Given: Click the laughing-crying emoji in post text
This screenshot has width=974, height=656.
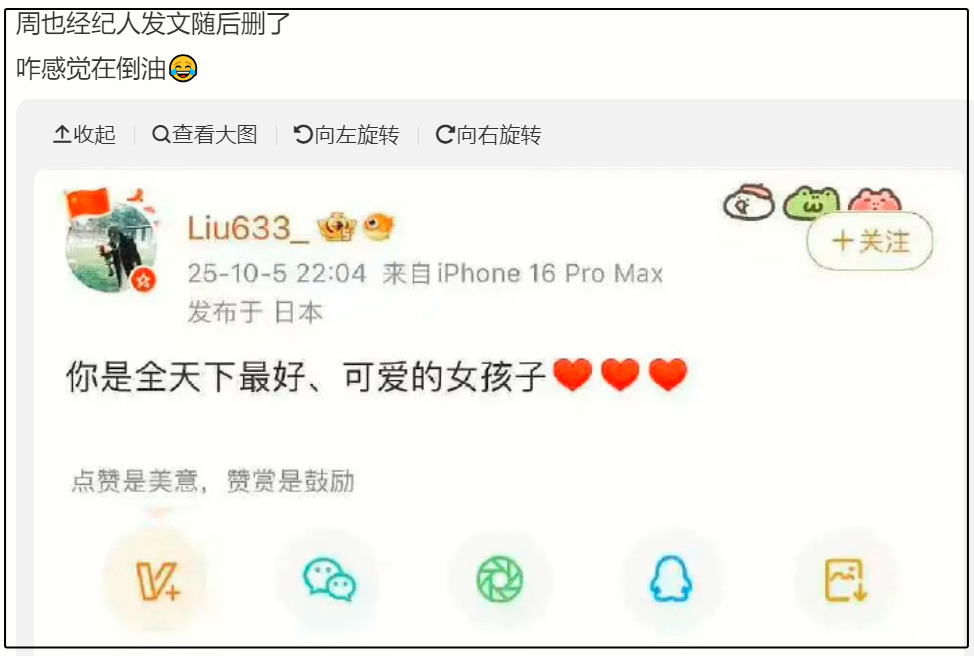Looking at the screenshot, I should (x=183, y=68).
